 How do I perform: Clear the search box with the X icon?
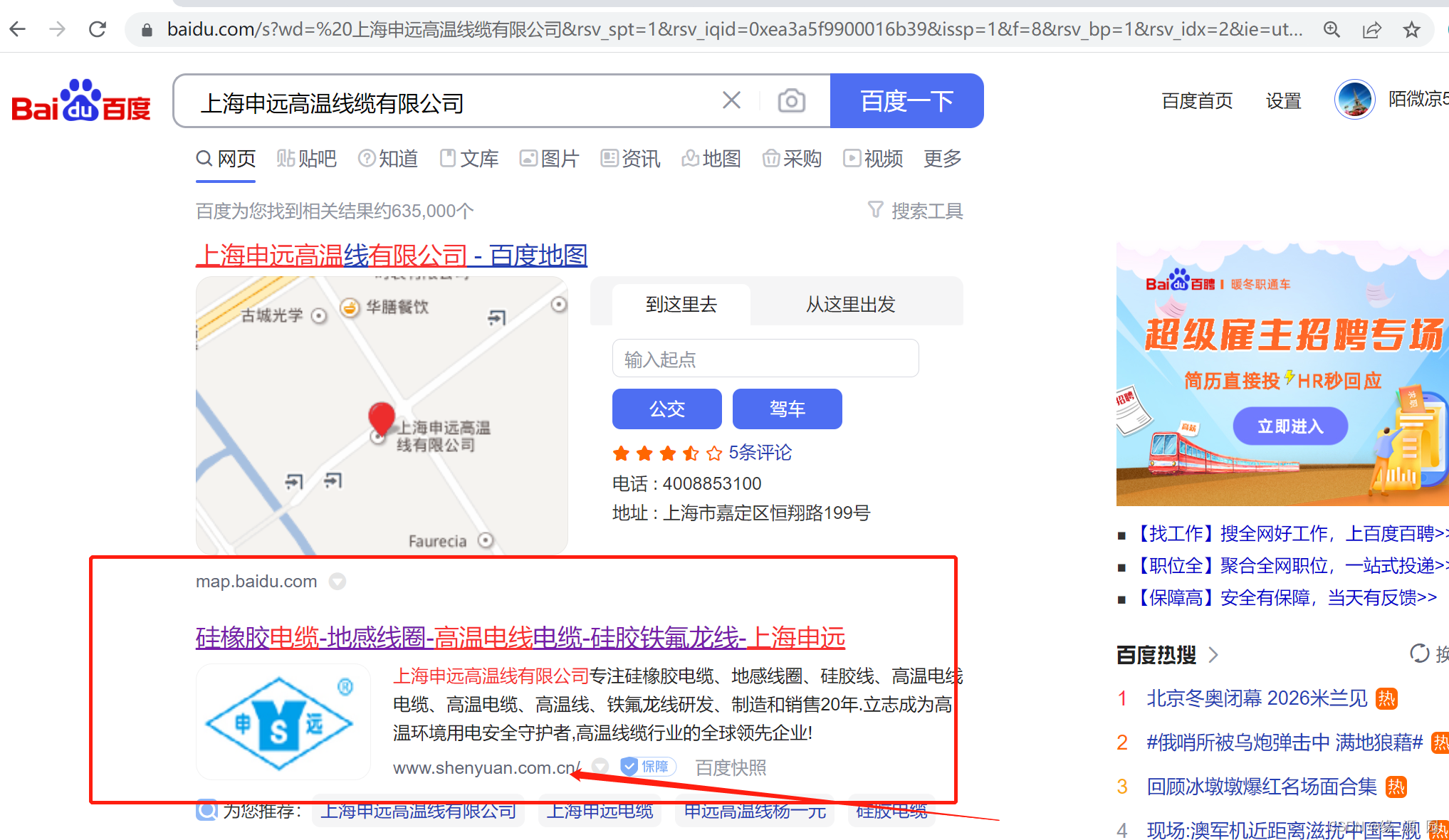coord(731,100)
